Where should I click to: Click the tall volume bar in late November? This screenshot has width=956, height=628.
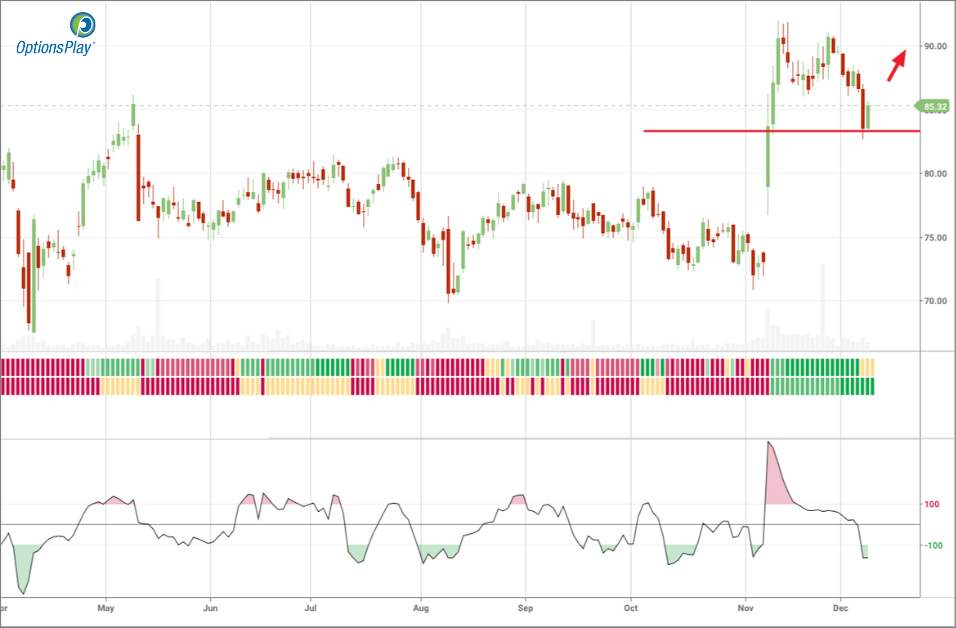(823, 300)
